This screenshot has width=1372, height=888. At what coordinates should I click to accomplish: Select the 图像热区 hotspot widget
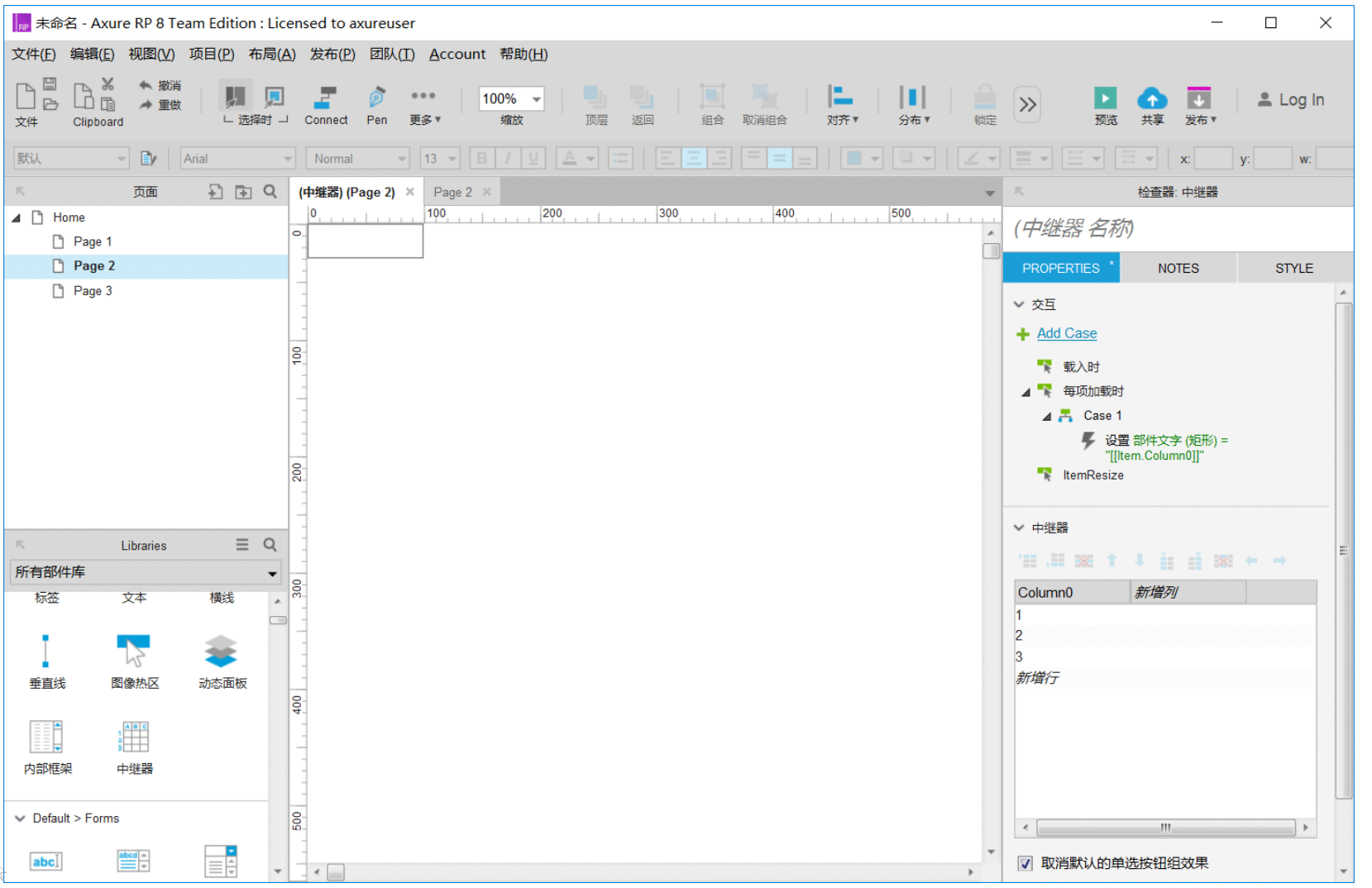tap(135, 661)
